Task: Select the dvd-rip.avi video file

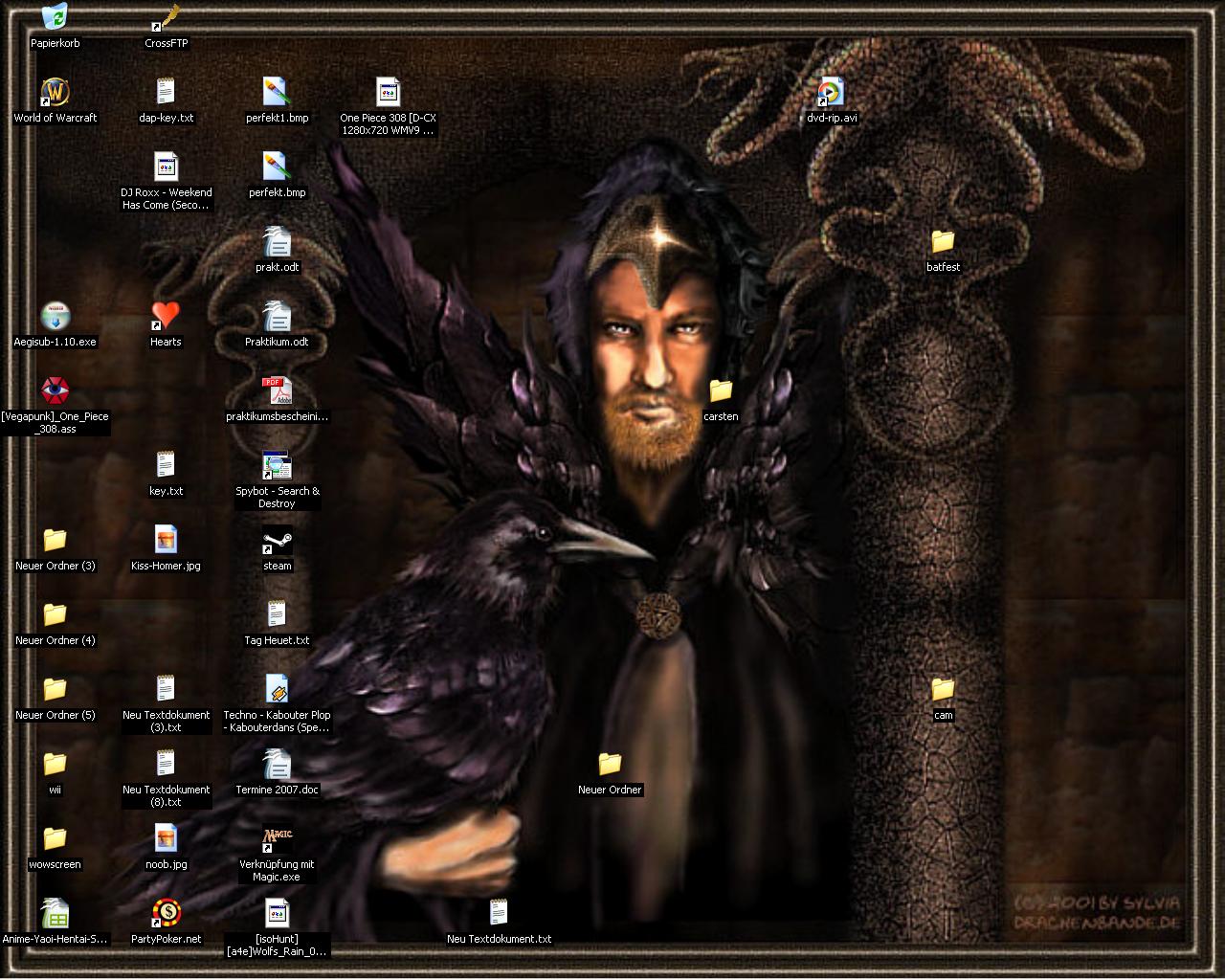Action: [832, 93]
